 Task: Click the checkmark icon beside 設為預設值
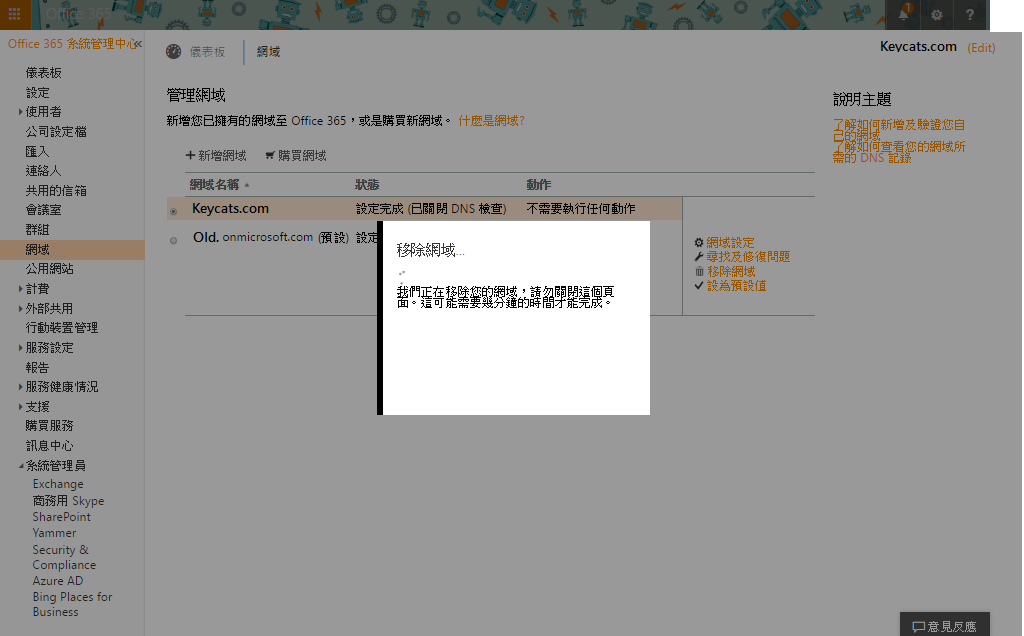(699, 286)
